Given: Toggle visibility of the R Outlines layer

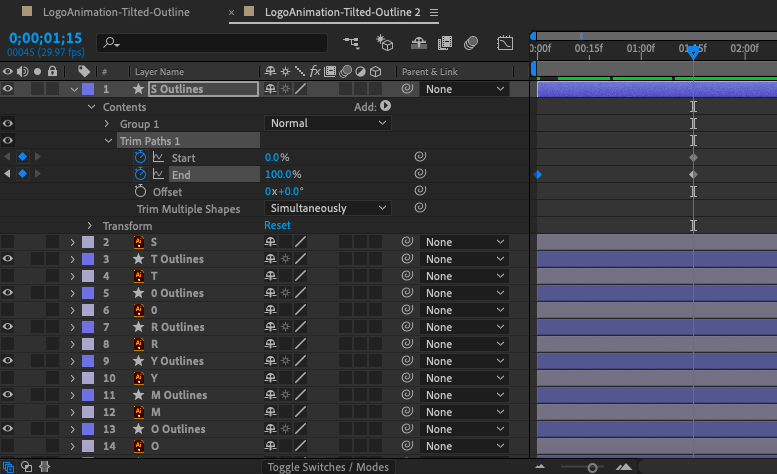Looking at the screenshot, I should coord(8,327).
